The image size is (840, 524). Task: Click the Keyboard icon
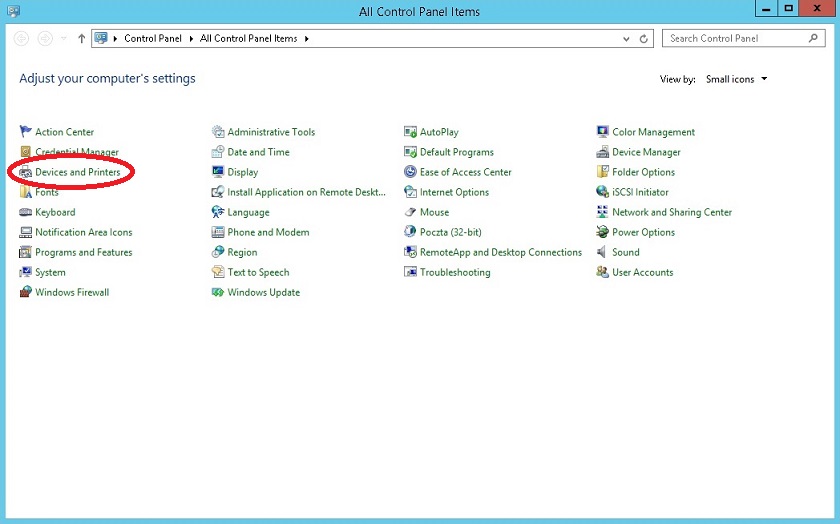pos(25,212)
